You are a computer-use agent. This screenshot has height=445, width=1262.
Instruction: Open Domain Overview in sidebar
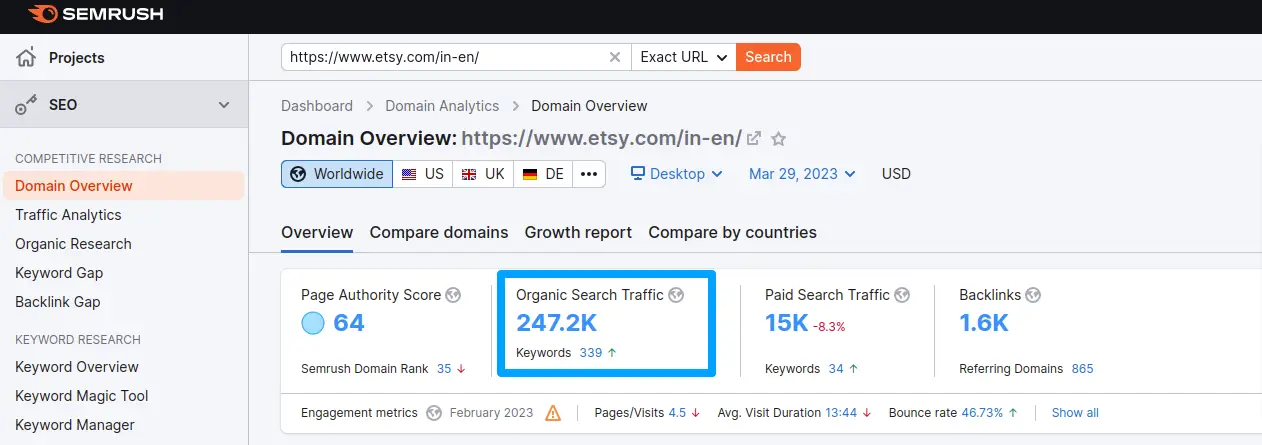tap(123, 186)
